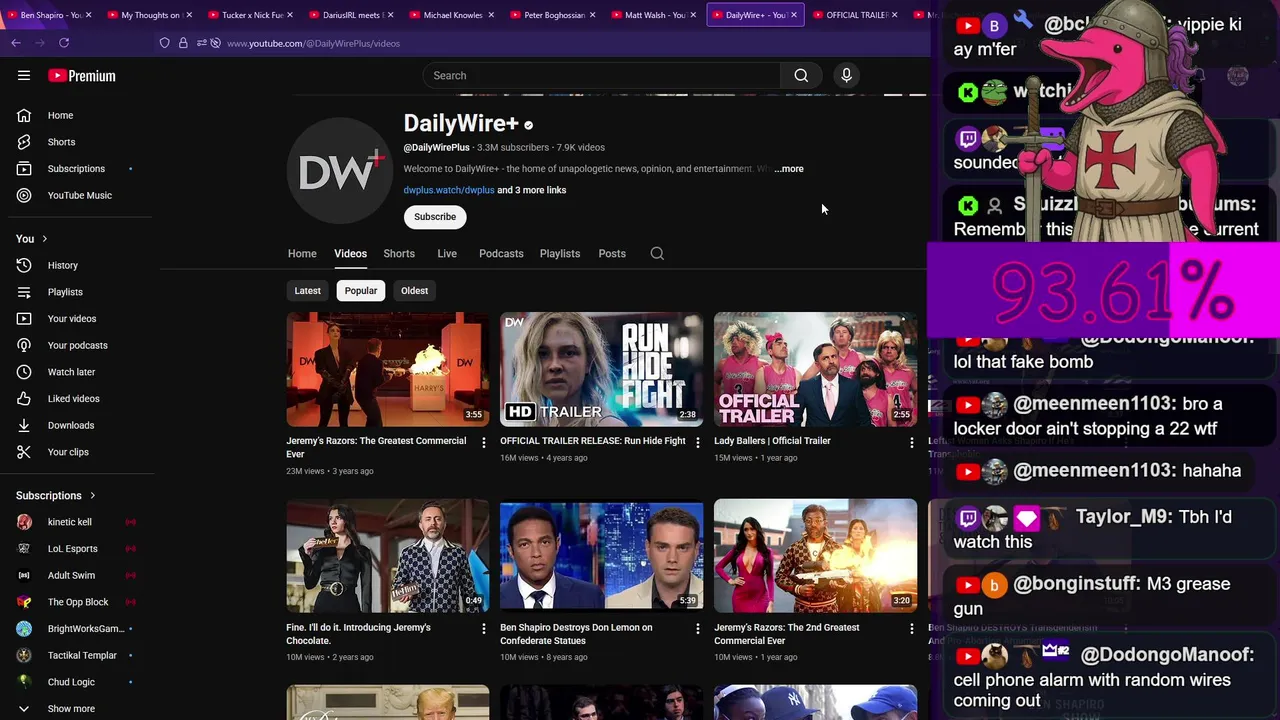
Task: Subscribe to DailyWire+ channel
Action: click(435, 217)
